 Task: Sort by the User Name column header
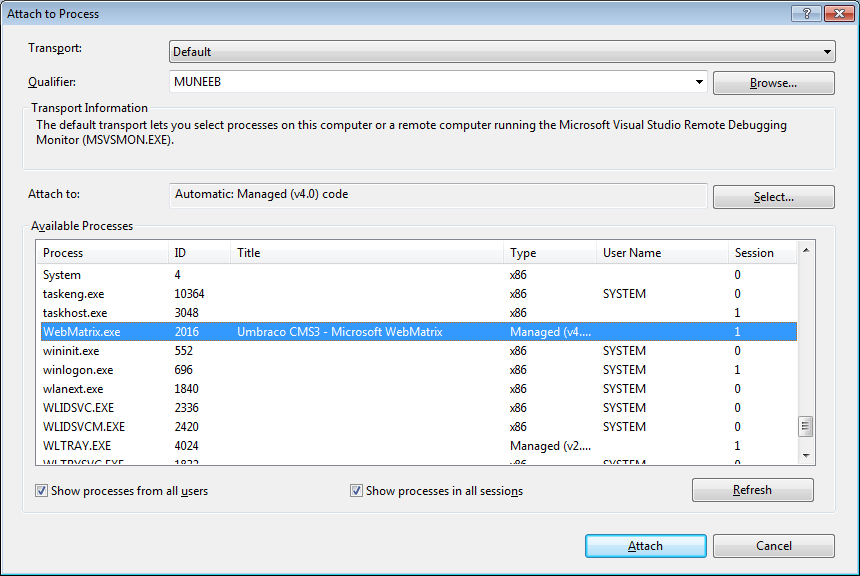(662, 253)
